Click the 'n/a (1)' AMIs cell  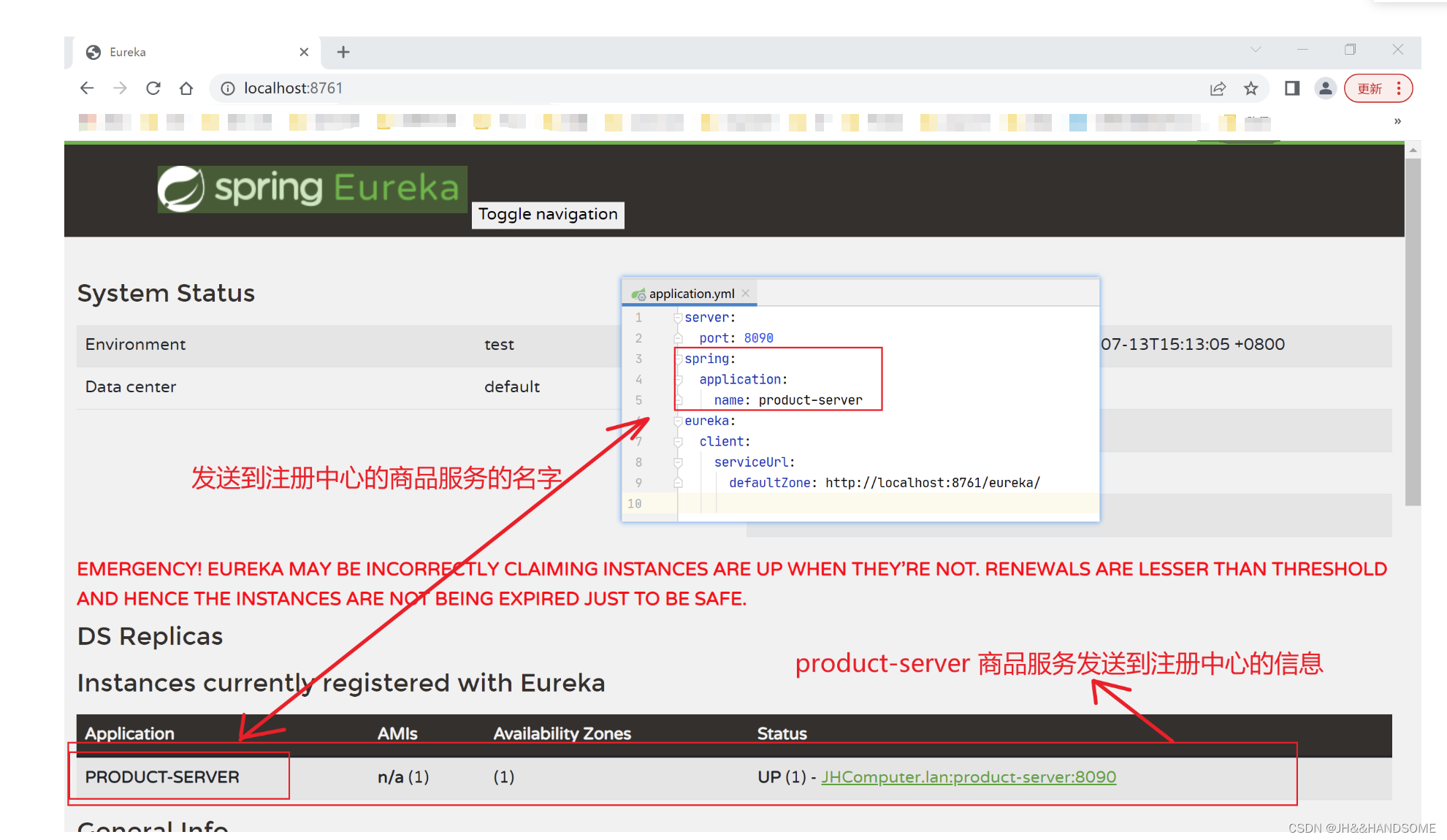point(403,777)
